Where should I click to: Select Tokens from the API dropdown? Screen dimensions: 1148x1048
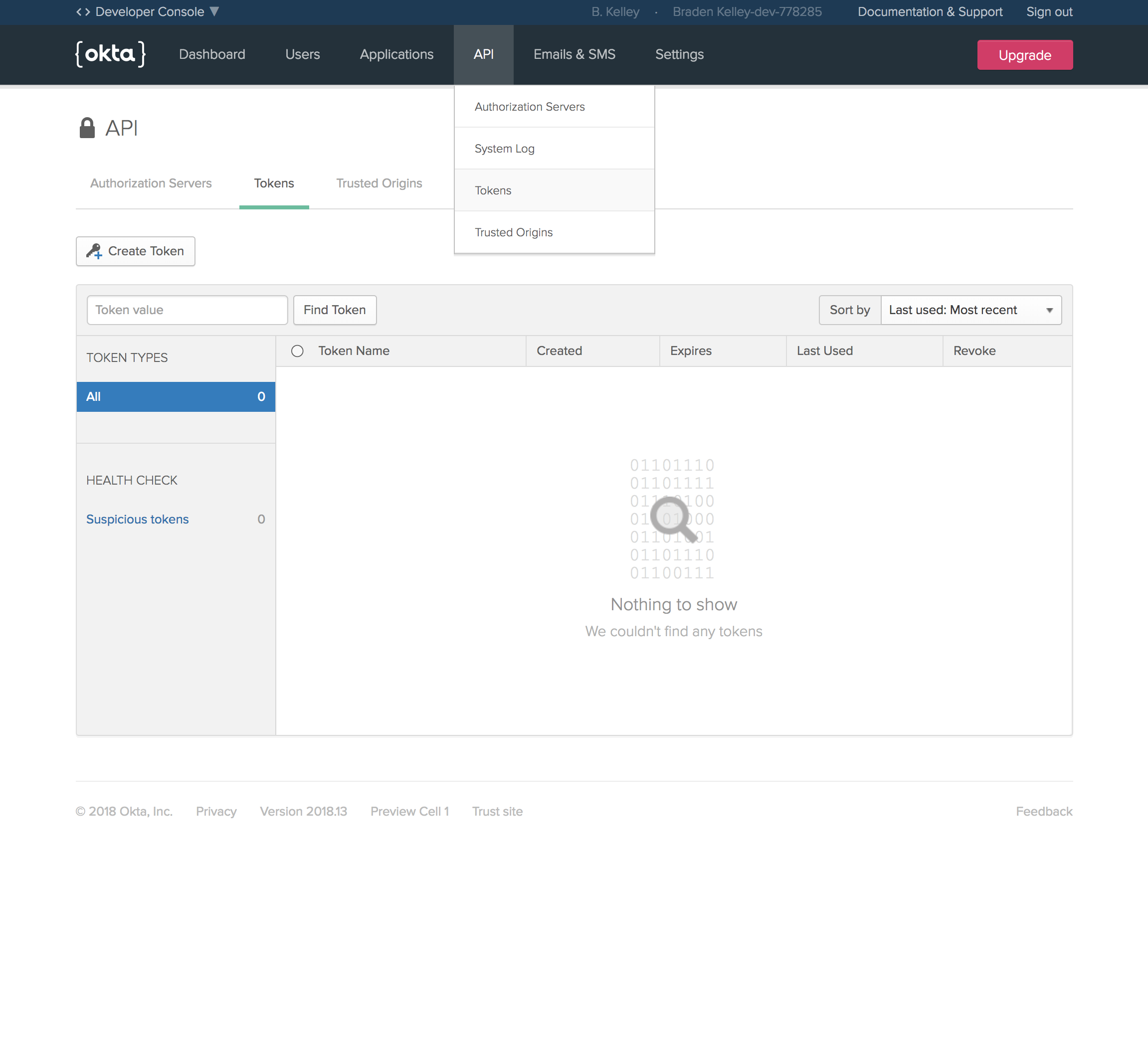pyautogui.click(x=492, y=190)
